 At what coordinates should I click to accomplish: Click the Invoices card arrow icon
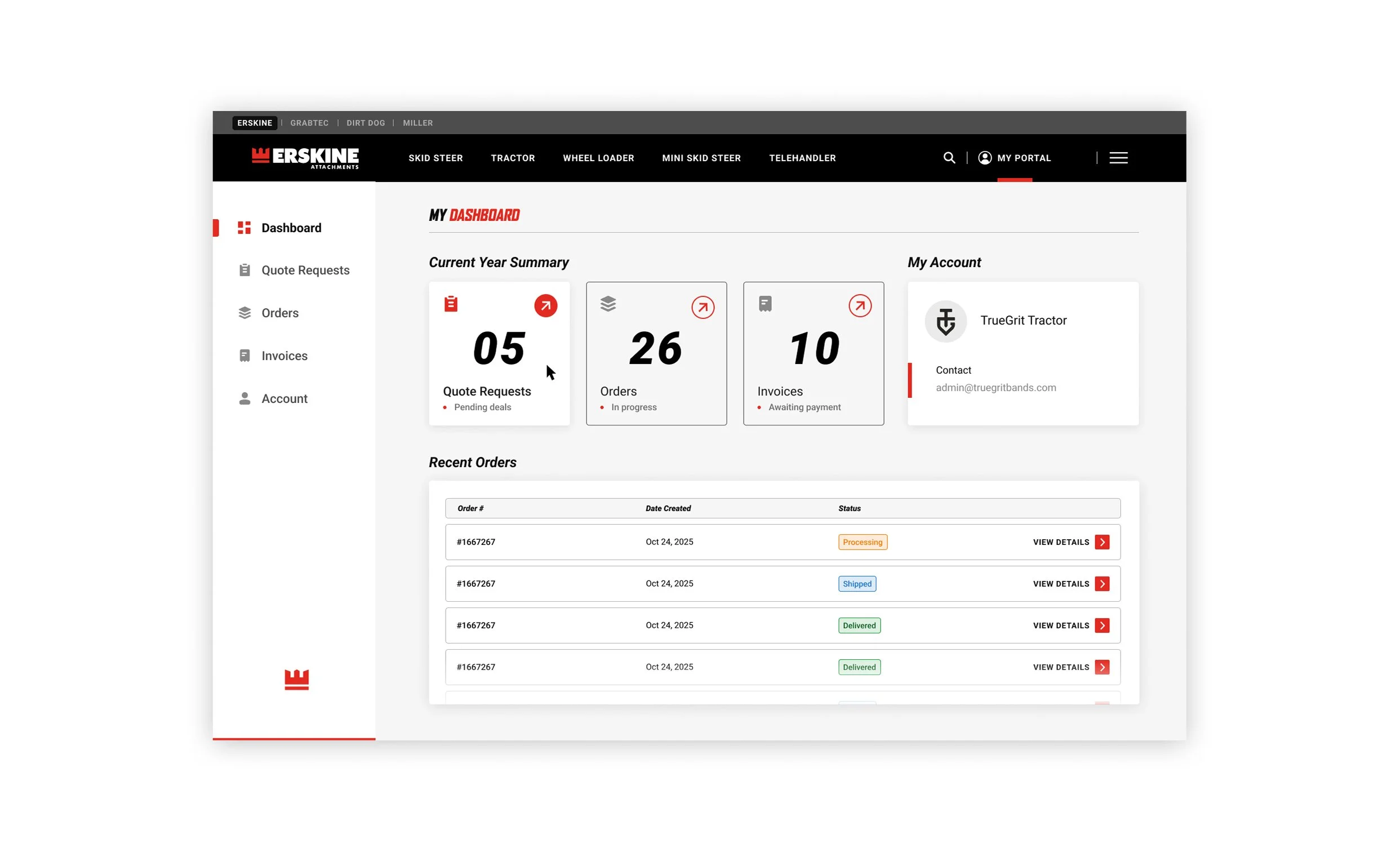click(860, 306)
